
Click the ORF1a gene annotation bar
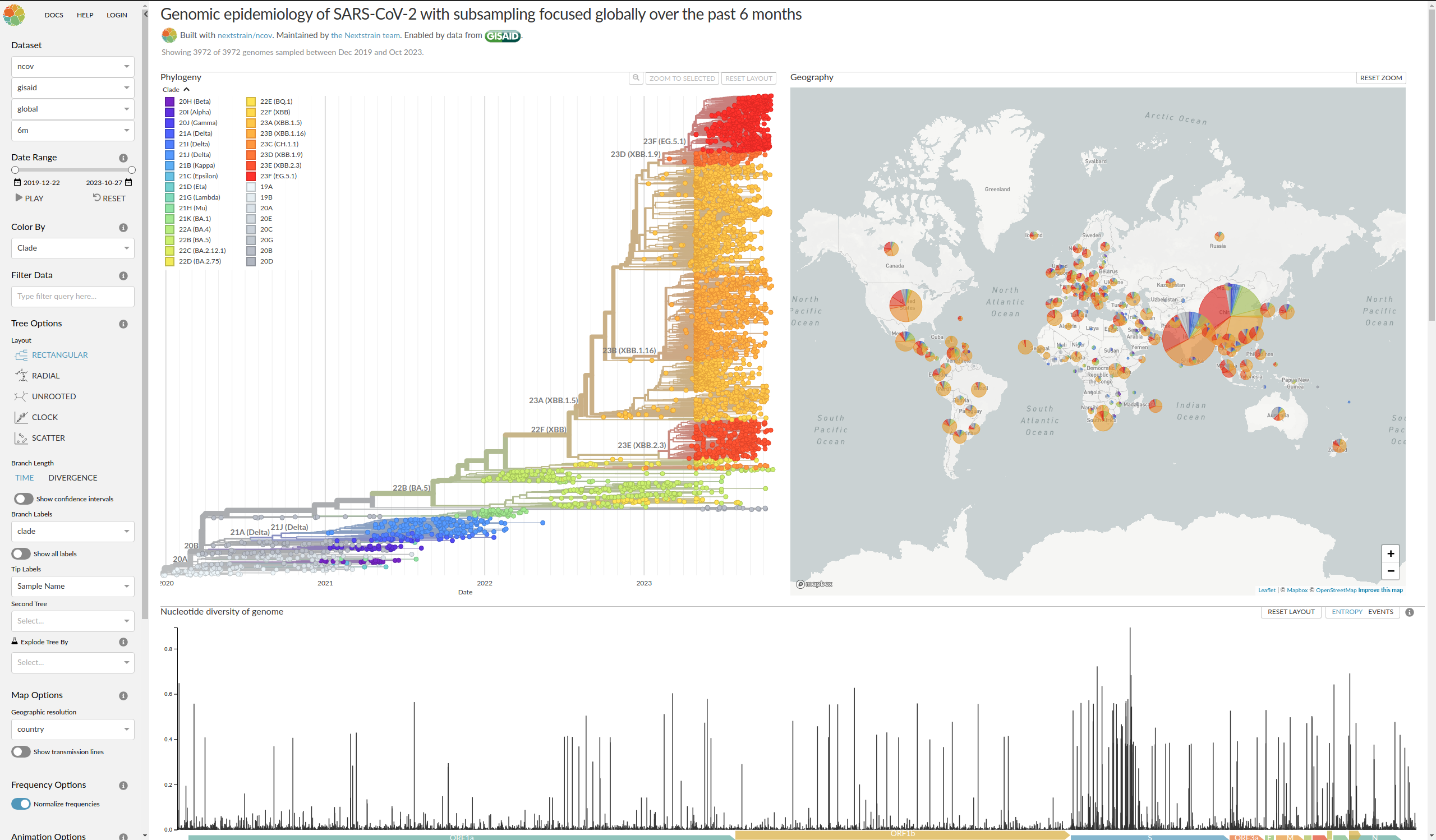[x=462, y=837]
